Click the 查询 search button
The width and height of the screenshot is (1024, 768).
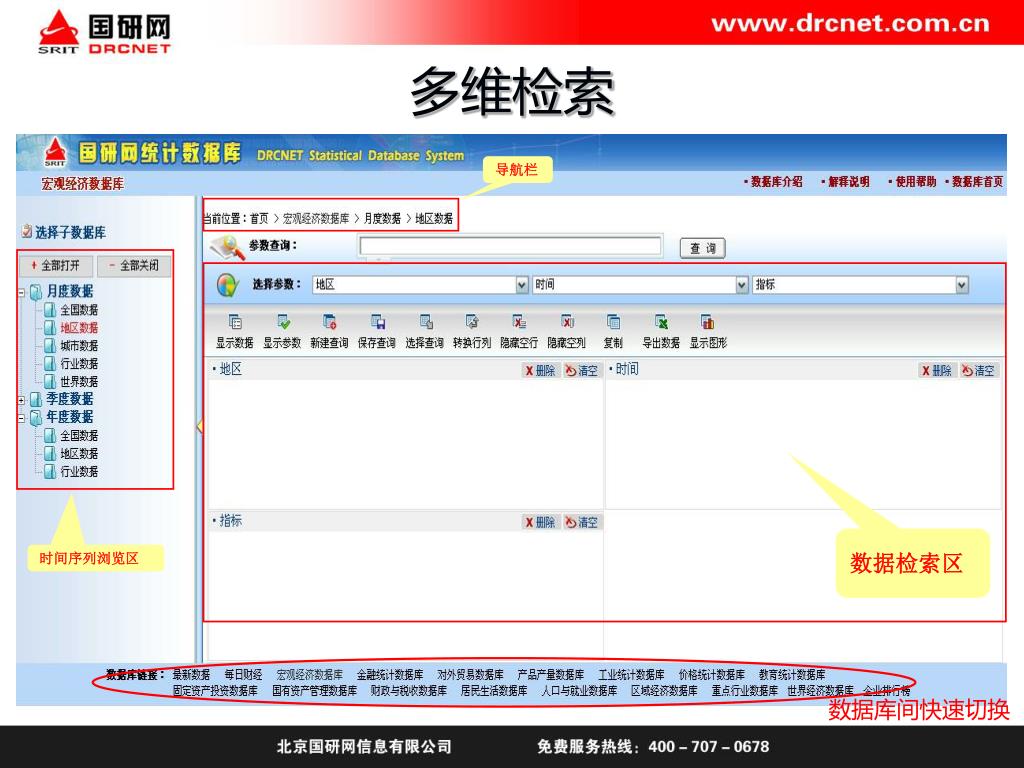click(703, 248)
